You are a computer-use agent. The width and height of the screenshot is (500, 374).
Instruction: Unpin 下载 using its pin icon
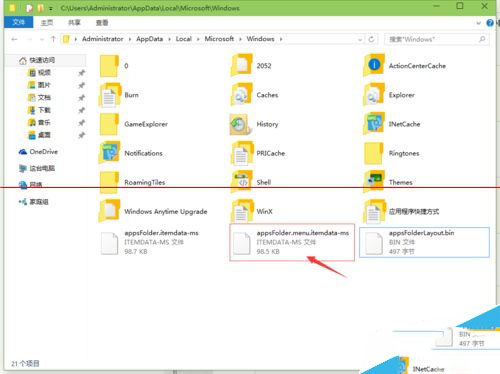point(81,110)
